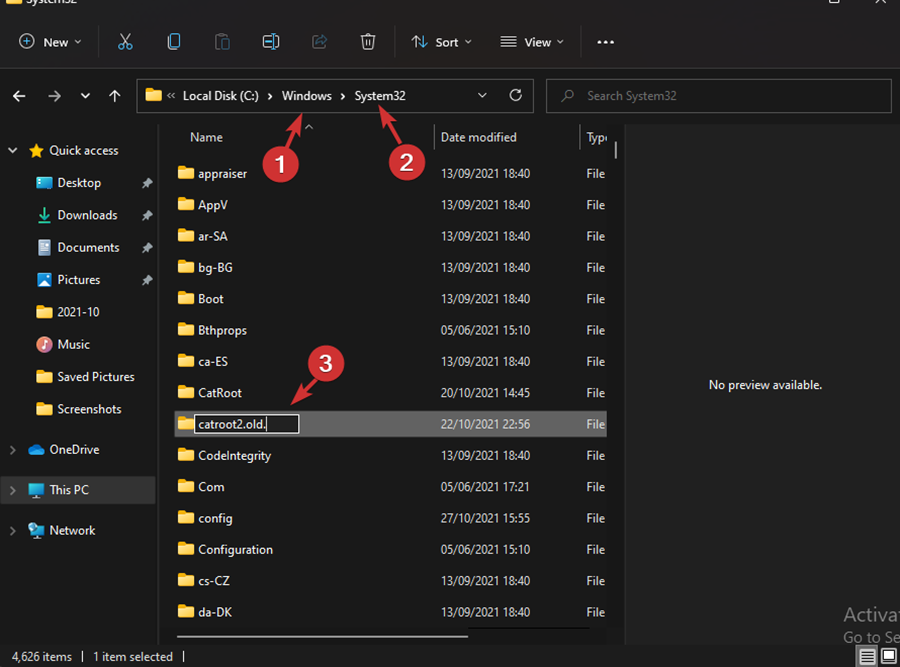Image resolution: width=900 pixels, height=667 pixels.
Task: Click the Rename icon in toolbar
Action: pos(271,42)
